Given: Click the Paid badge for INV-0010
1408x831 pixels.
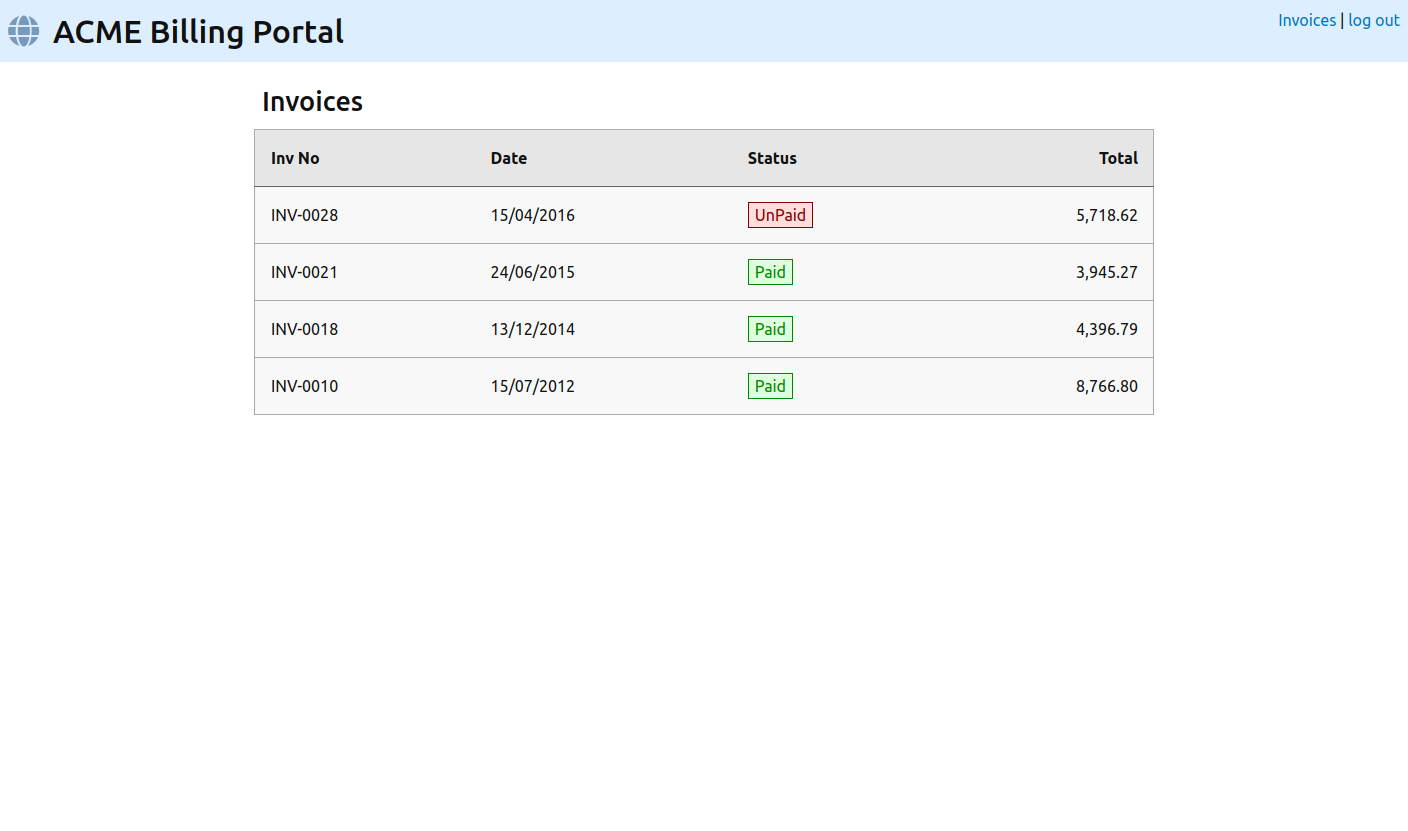Looking at the screenshot, I should coord(770,386).
